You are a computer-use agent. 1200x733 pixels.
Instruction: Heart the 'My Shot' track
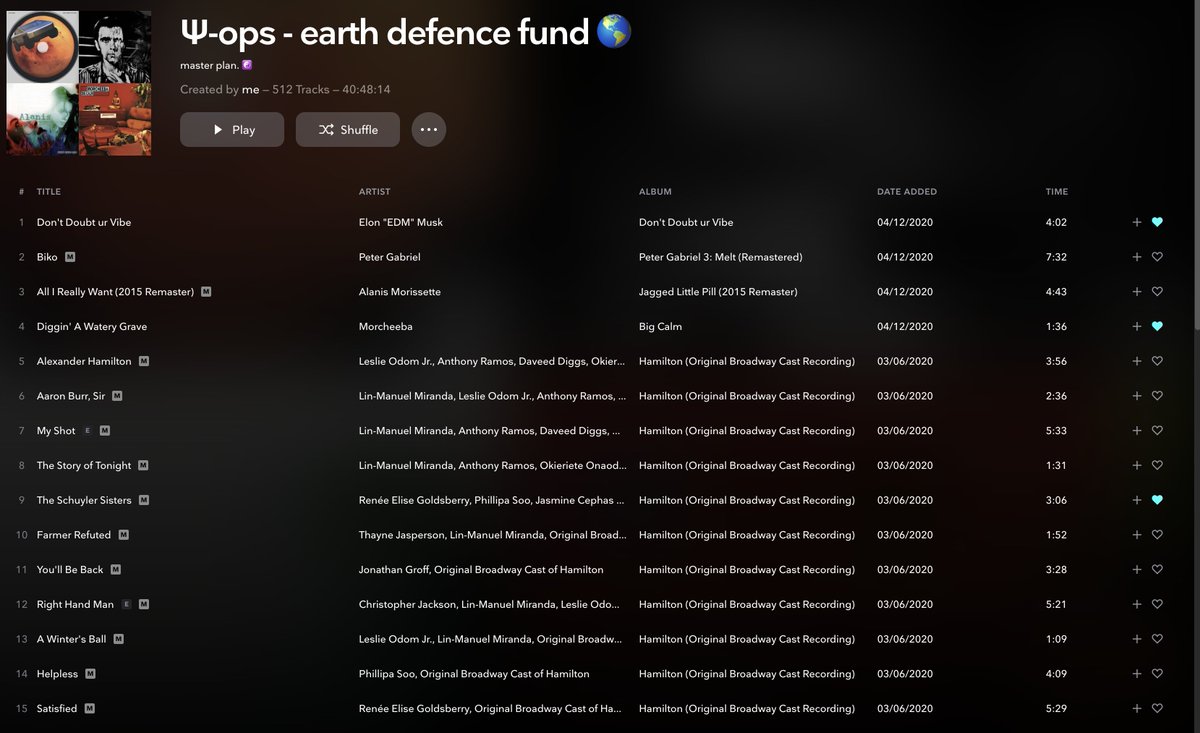pos(1157,431)
